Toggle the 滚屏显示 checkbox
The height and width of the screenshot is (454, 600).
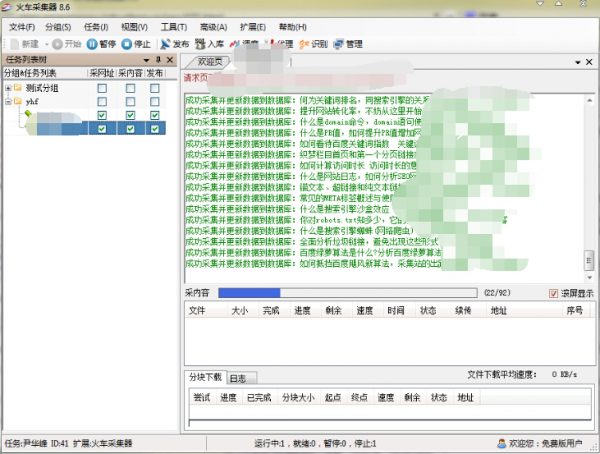point(553,294)
